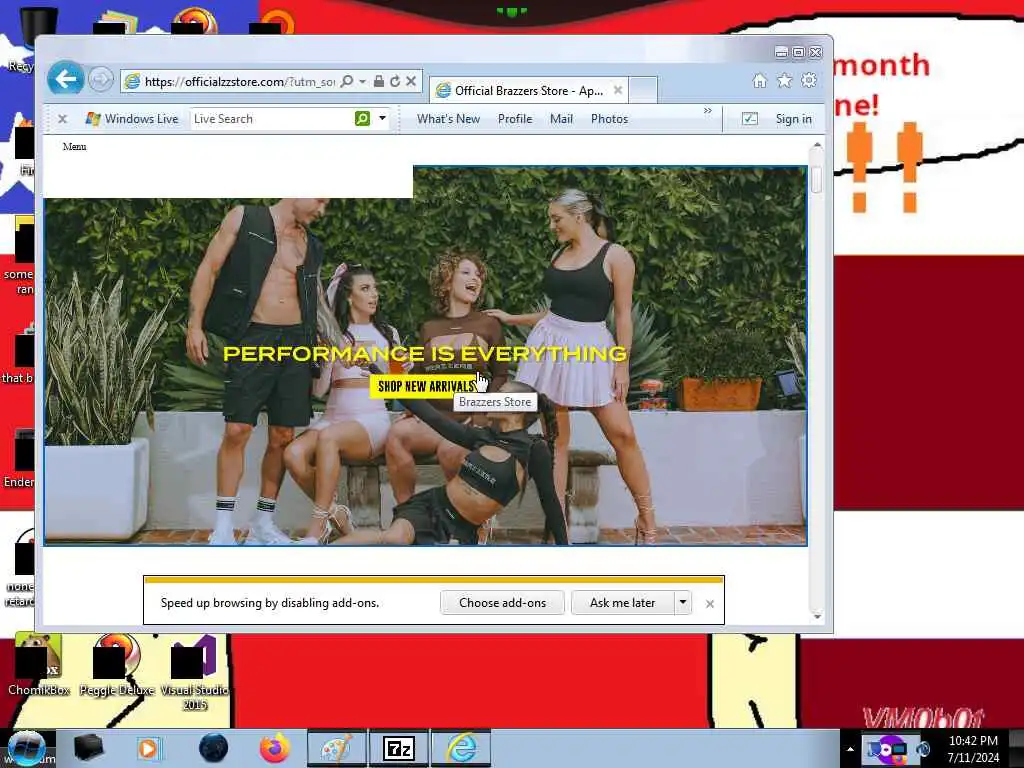The height and width of the screenshot is (768, 1024).
Task: Refresh the page using the reload icon
Action: click(394, 81)
